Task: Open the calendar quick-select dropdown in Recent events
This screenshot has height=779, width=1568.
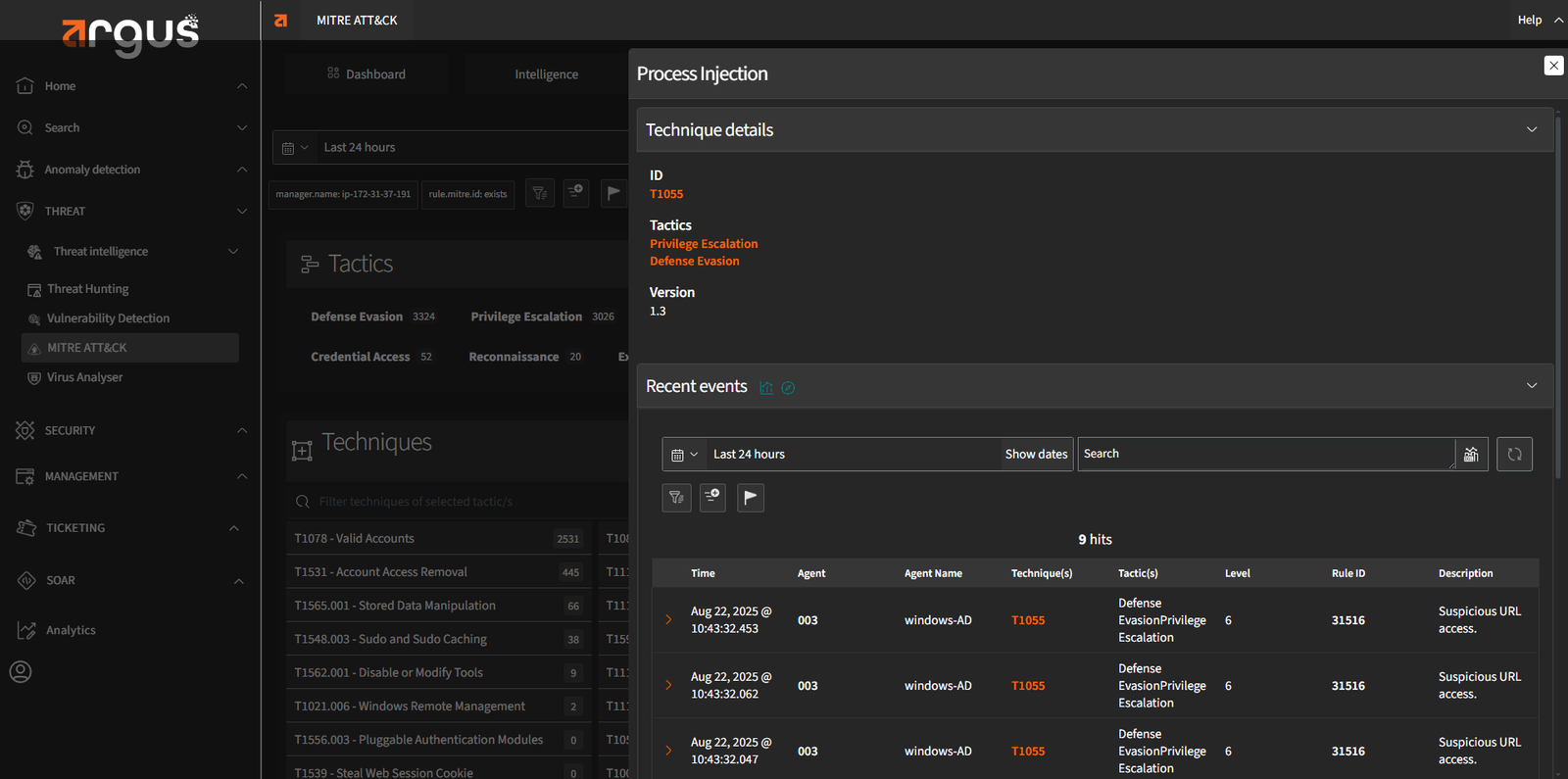Action: click(x=684, y=454)
